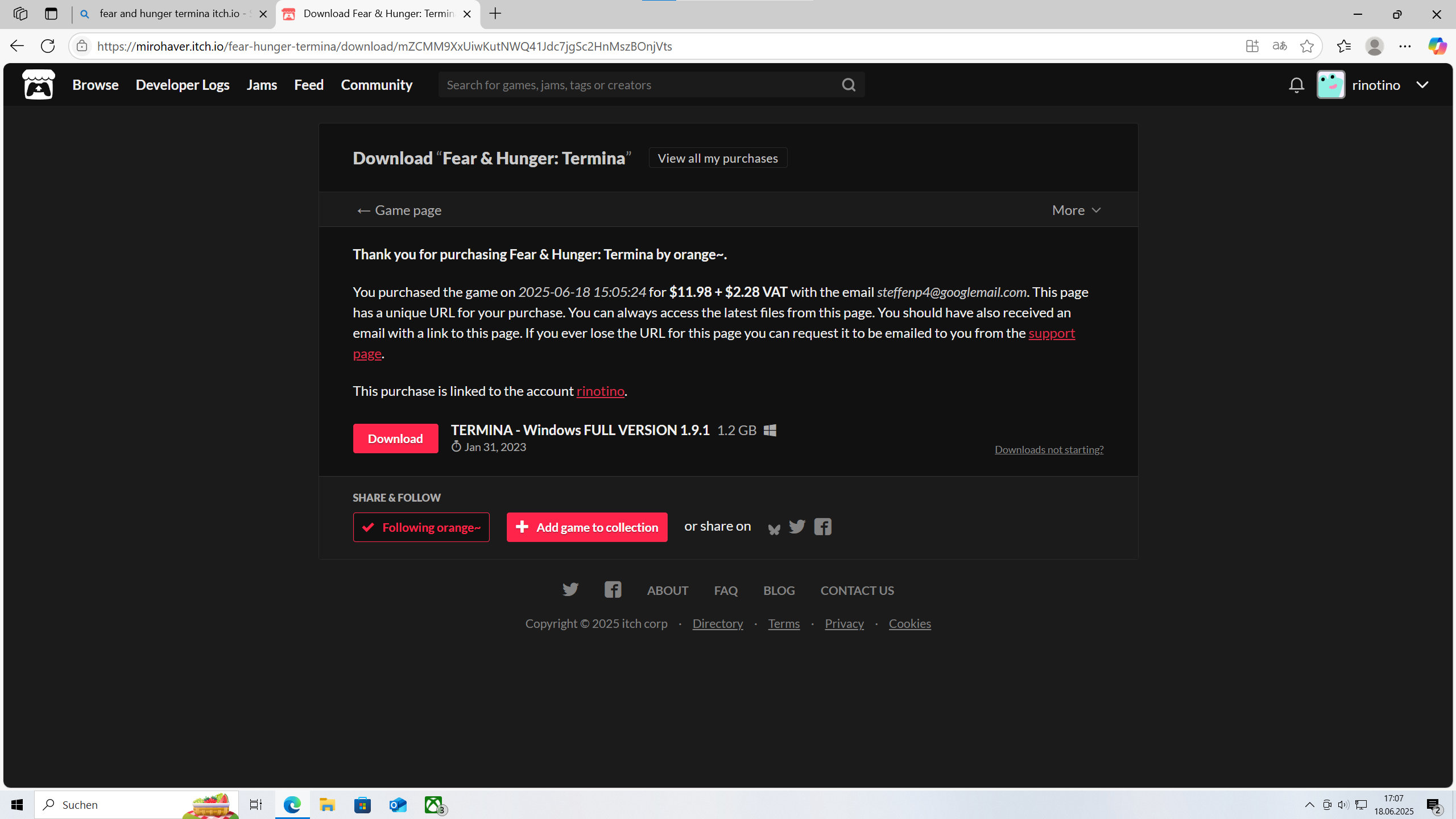Share on Bluesky butterfly icon
The image size is (1456, 819).
point(773,528)
